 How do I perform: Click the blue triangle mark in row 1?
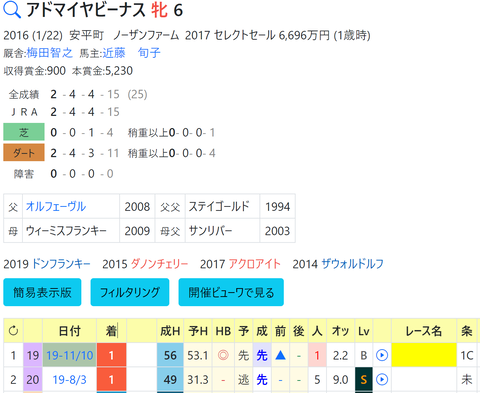(280, 355)
